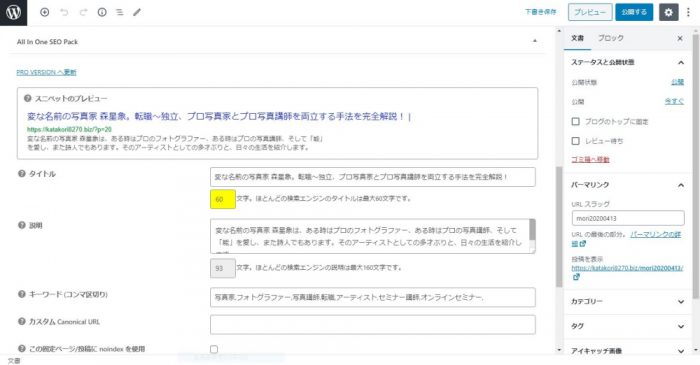Click snippet preview blue title link
Screen dimensions: 700x365
[x=219, y=116]
